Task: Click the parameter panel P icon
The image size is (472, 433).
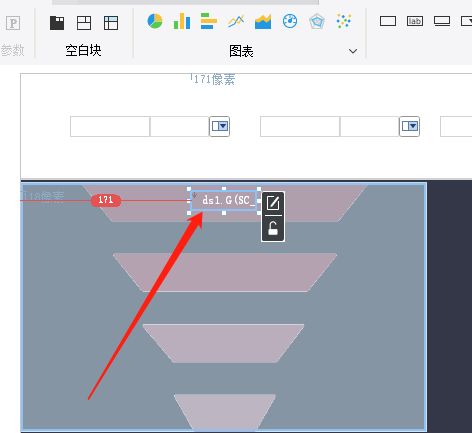Action: point(13,23)
